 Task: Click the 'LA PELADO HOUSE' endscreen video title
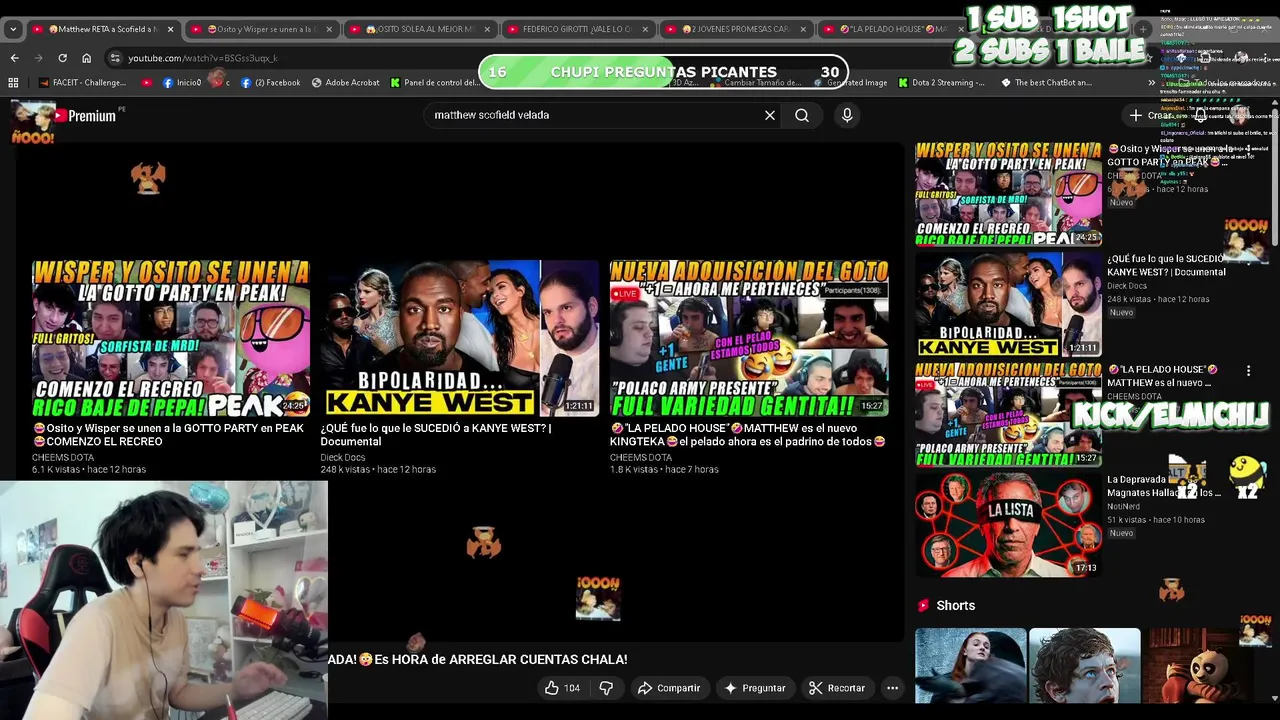pos(748,435)
